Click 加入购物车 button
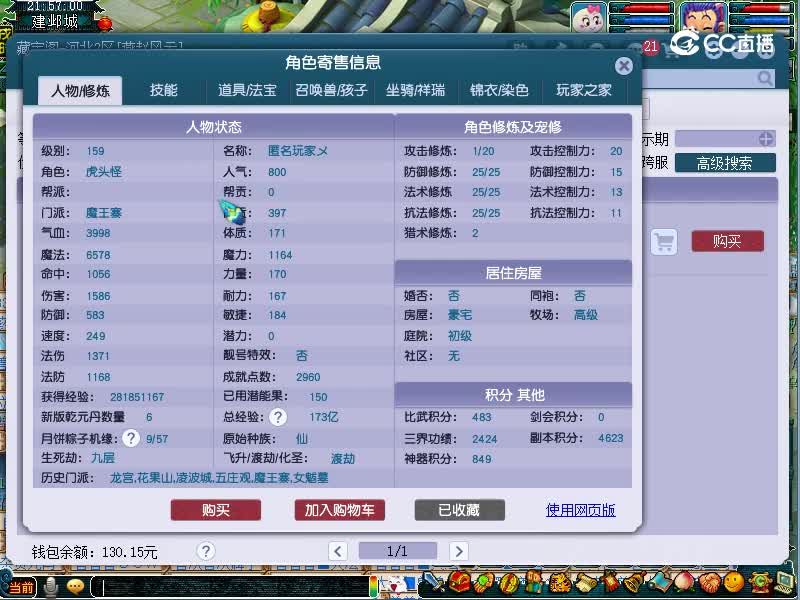Viewport: 800px width, 600px height. (339, 510)
